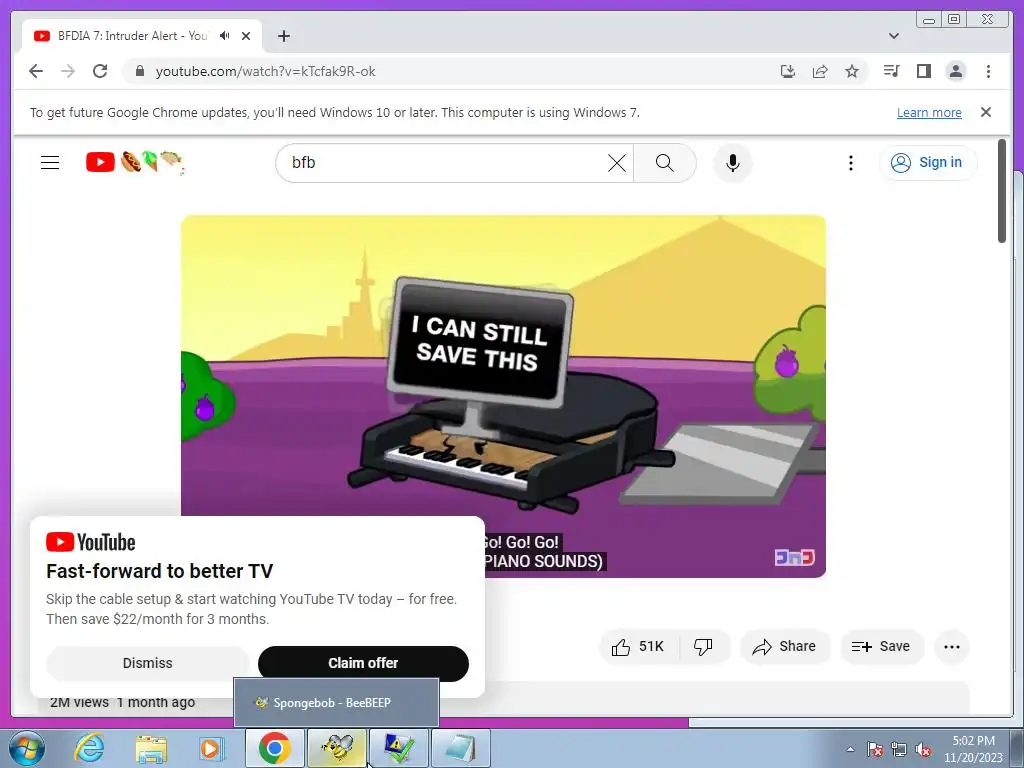Open Windows Explorer folder in taskbar
Screen dimensions: 1024x768
tap(152, 748)
